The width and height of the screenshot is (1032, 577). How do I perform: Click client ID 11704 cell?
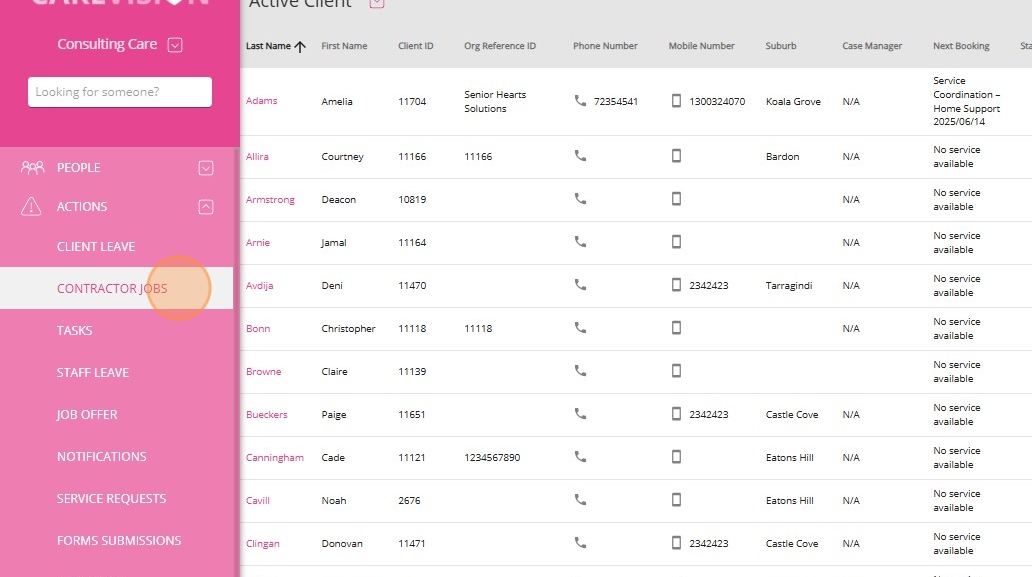pos(412,101)
